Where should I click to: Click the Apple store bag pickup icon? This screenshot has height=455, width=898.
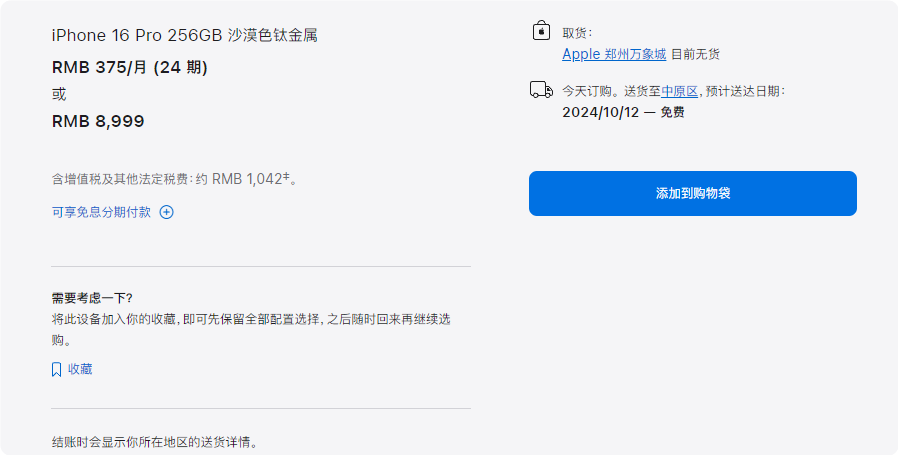(x=541, y=31)
